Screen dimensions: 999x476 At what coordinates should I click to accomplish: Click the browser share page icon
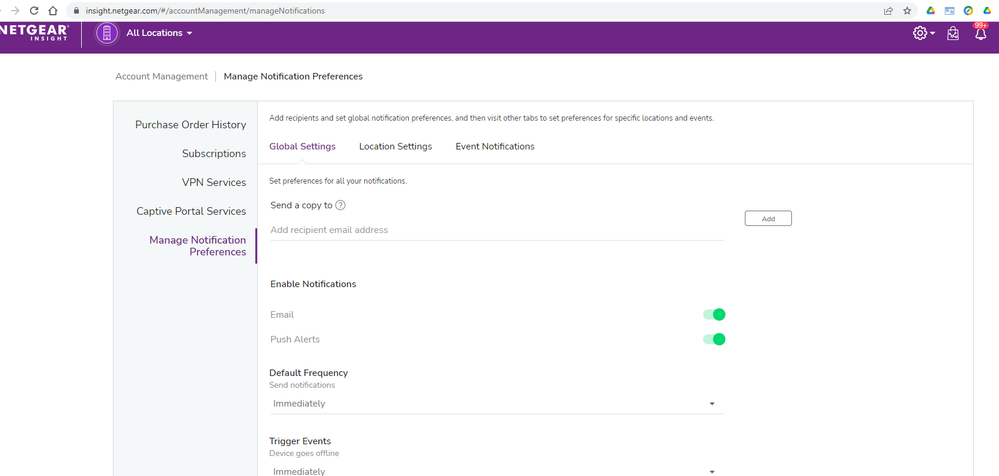tap(887, 11)
